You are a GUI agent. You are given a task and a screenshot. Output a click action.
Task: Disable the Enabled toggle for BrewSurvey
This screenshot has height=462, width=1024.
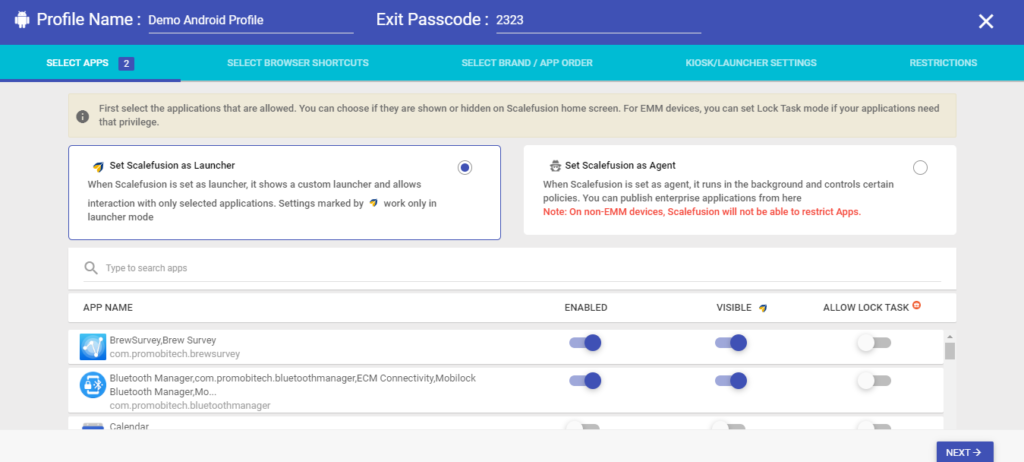click(585, 342)
